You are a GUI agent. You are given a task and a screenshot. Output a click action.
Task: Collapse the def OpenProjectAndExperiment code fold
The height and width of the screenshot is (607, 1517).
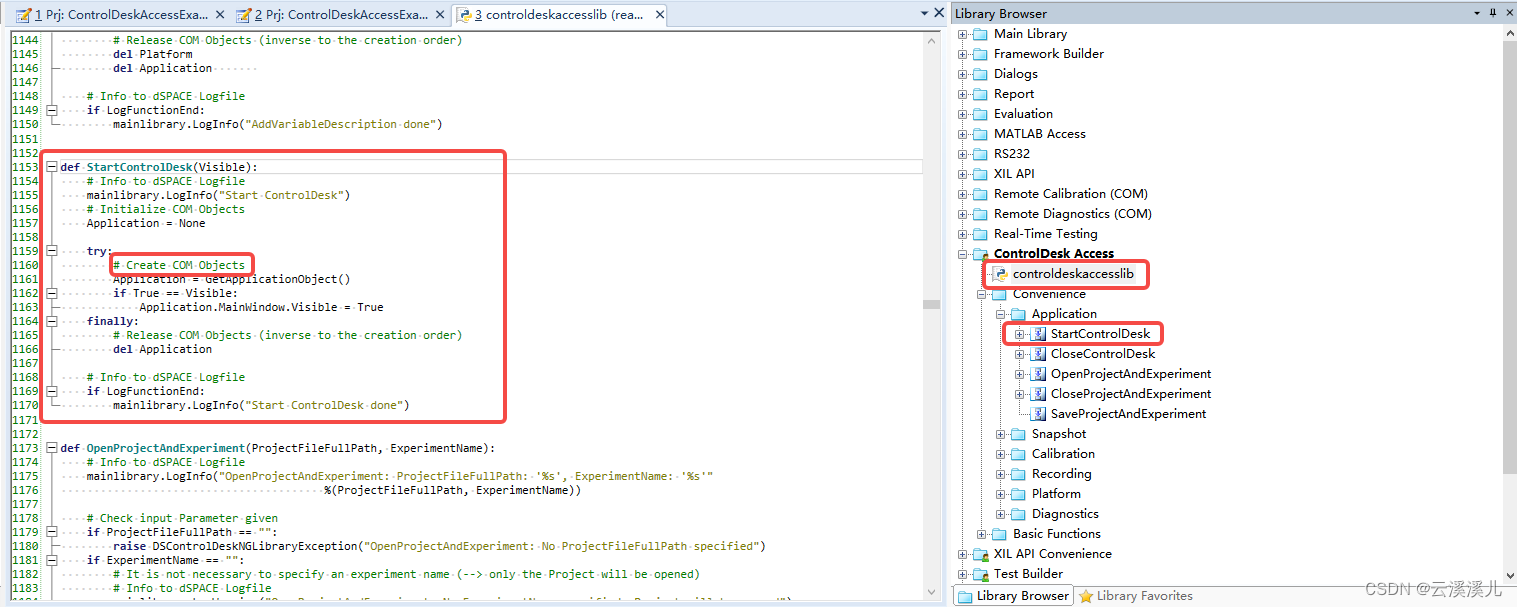pos(51,448)
